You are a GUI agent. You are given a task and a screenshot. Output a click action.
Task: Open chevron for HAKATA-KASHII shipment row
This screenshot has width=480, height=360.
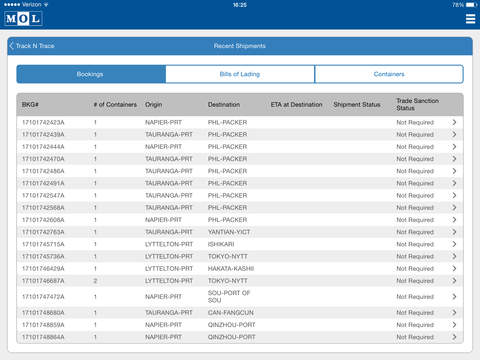click(x=454, y=268)
